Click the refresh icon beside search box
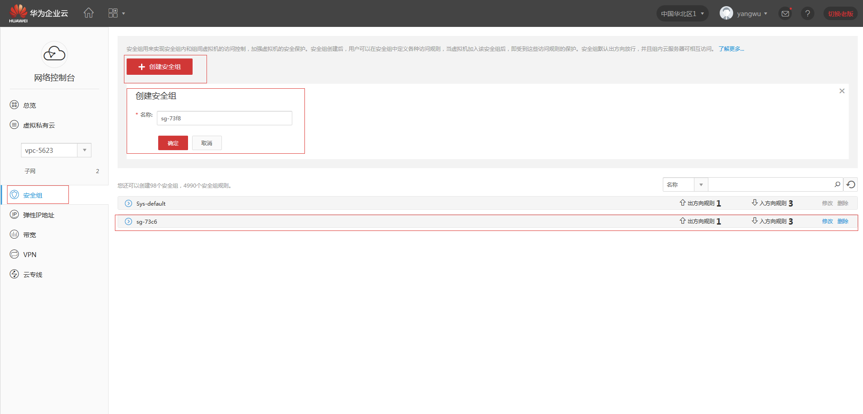863x414 pixels. (x=851, y=185)
